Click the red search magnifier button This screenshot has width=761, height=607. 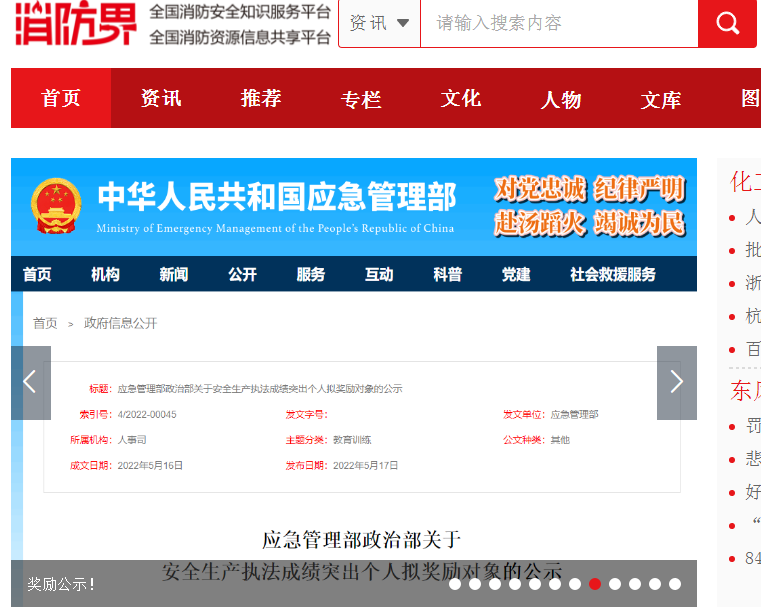[x=727, y=23]
